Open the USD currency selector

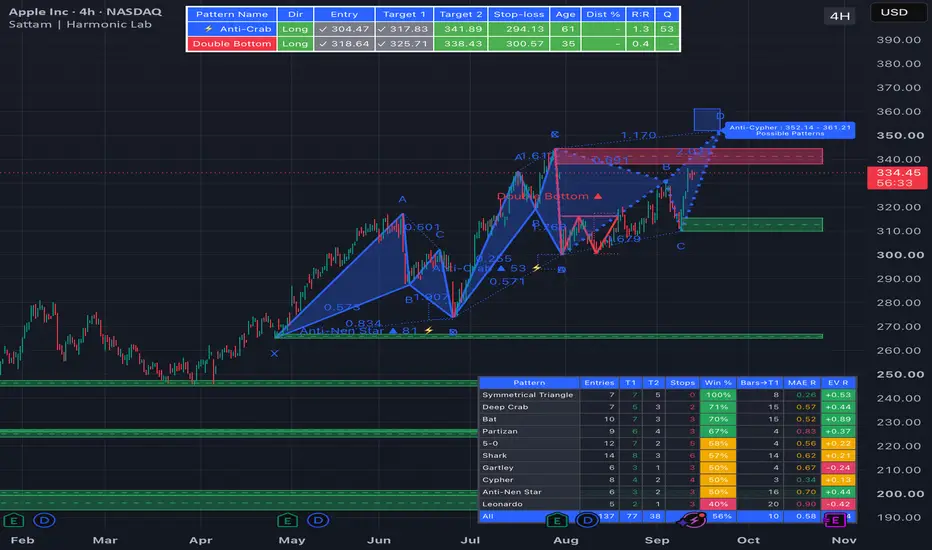[x=894, y=12]
